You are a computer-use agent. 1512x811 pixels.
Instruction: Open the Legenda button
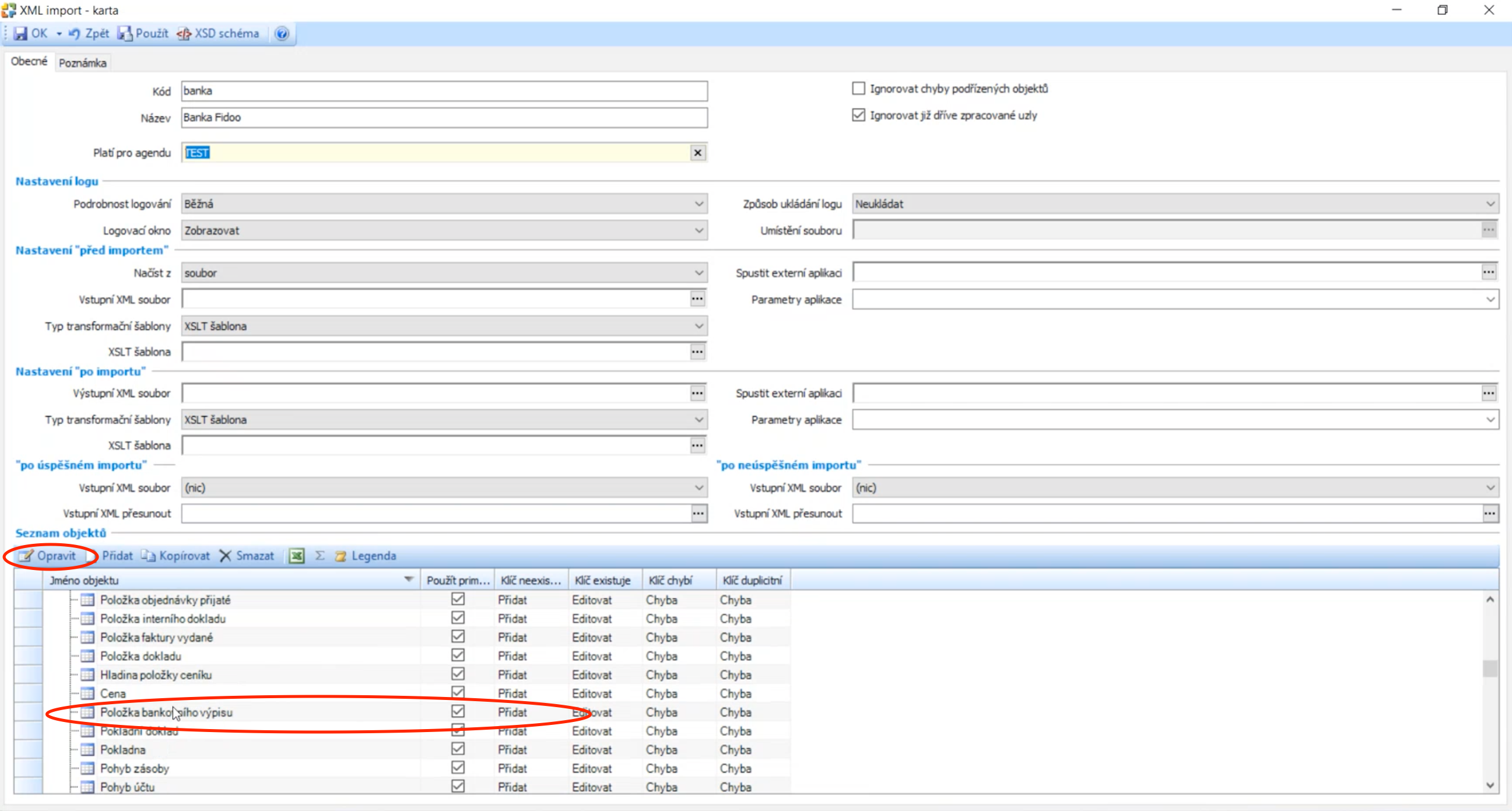click(x=365, y=556)
